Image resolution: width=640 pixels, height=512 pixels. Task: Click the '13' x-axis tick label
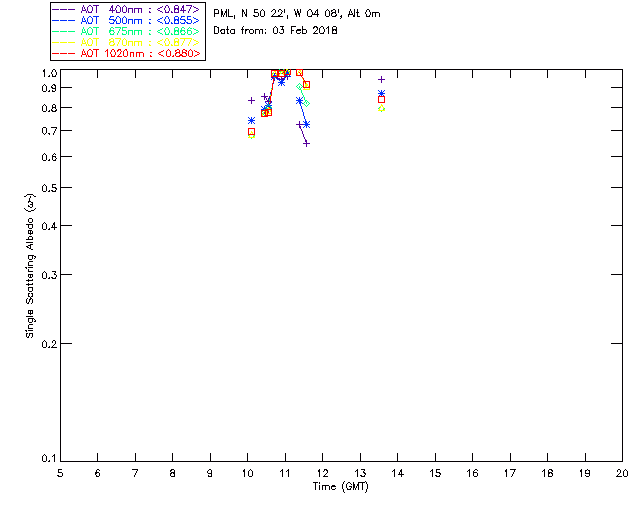pos(360,473)
